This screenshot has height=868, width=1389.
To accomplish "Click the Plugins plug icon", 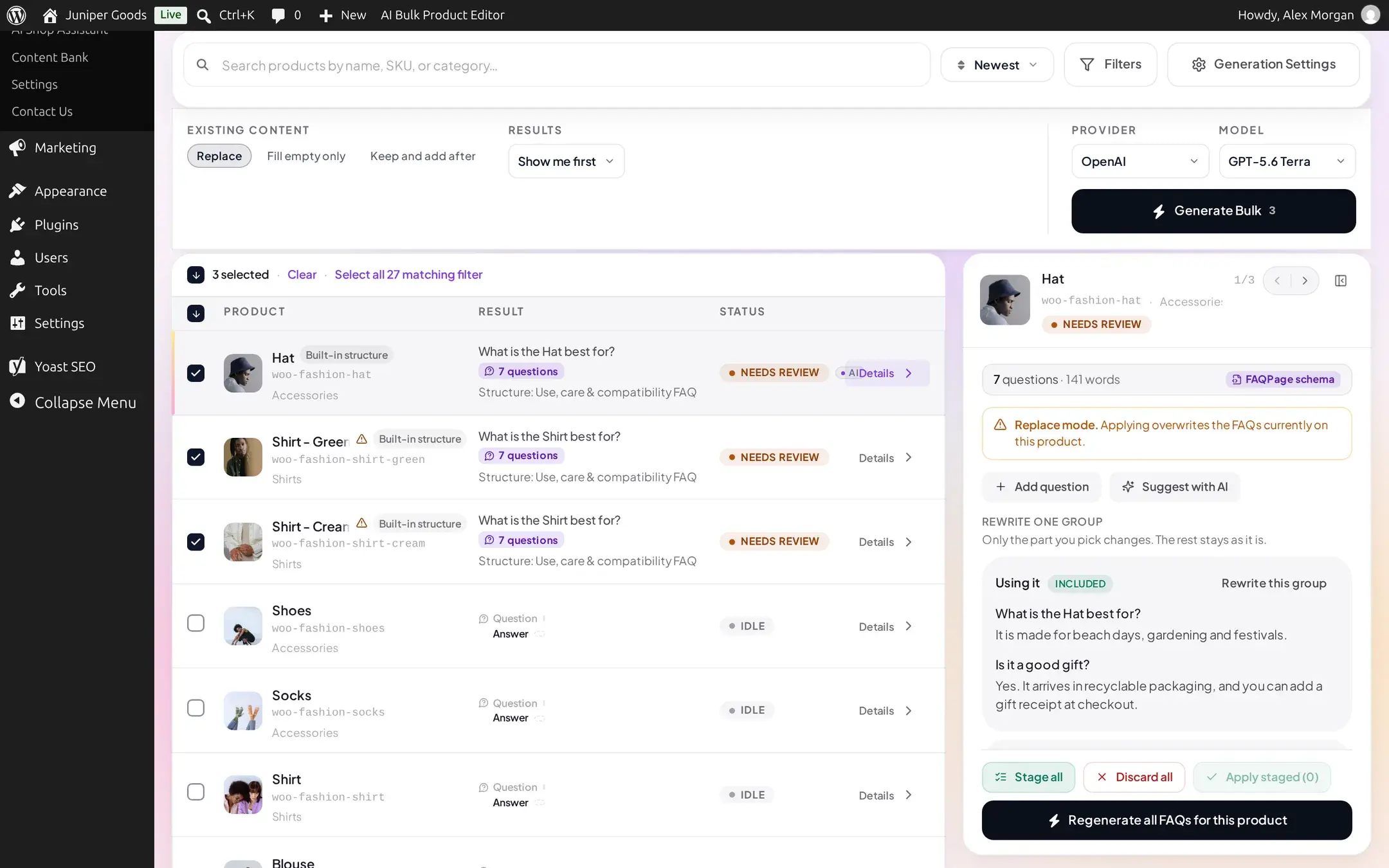I will (17, 224).
